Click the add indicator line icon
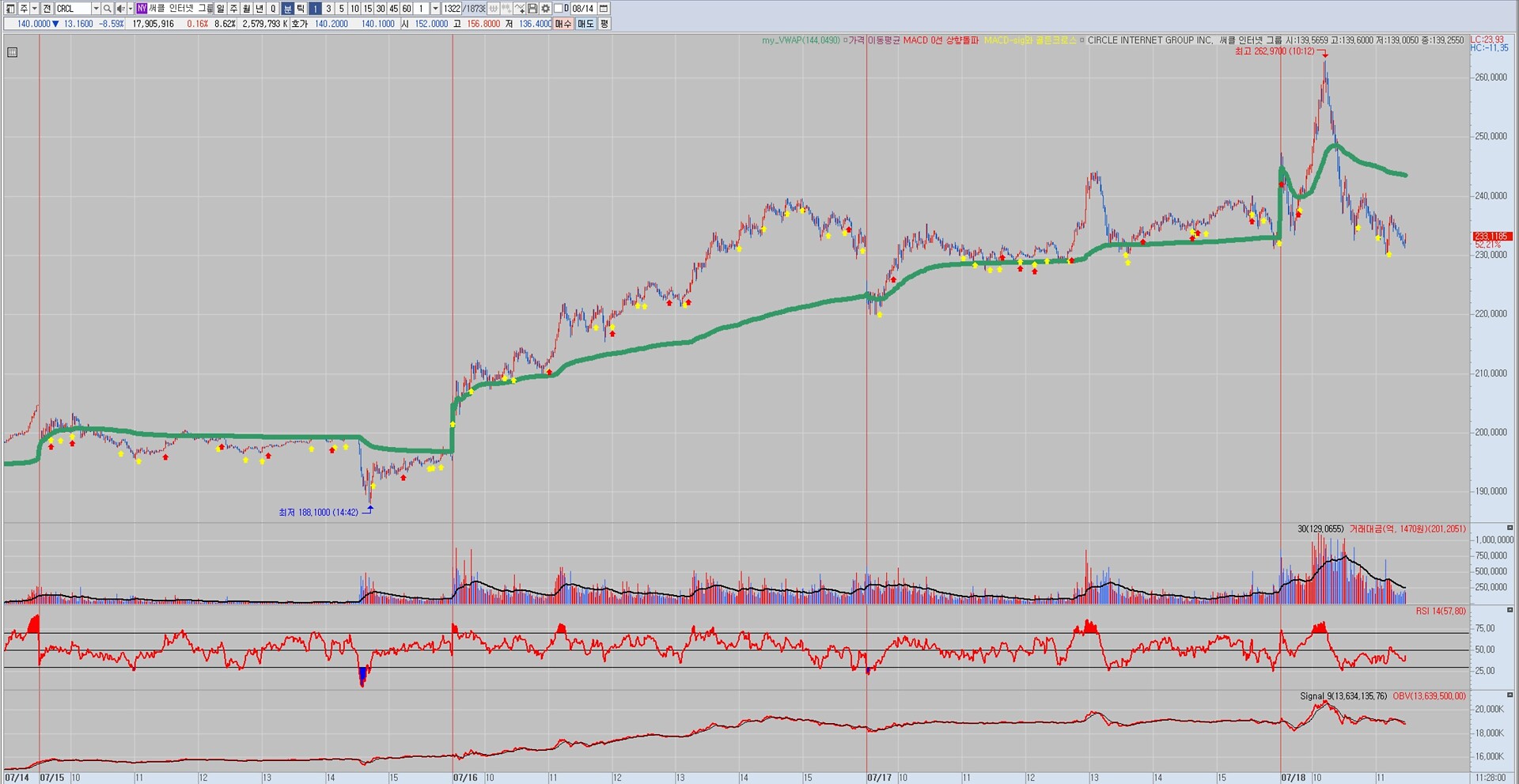This screenshot has height=784, width=1519. [x=519, y=9]
